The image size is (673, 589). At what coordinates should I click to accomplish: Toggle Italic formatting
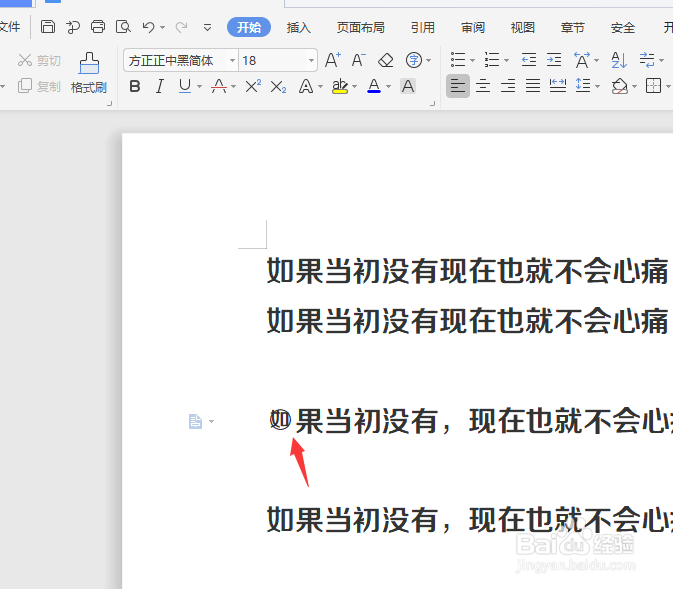point(160,86)
